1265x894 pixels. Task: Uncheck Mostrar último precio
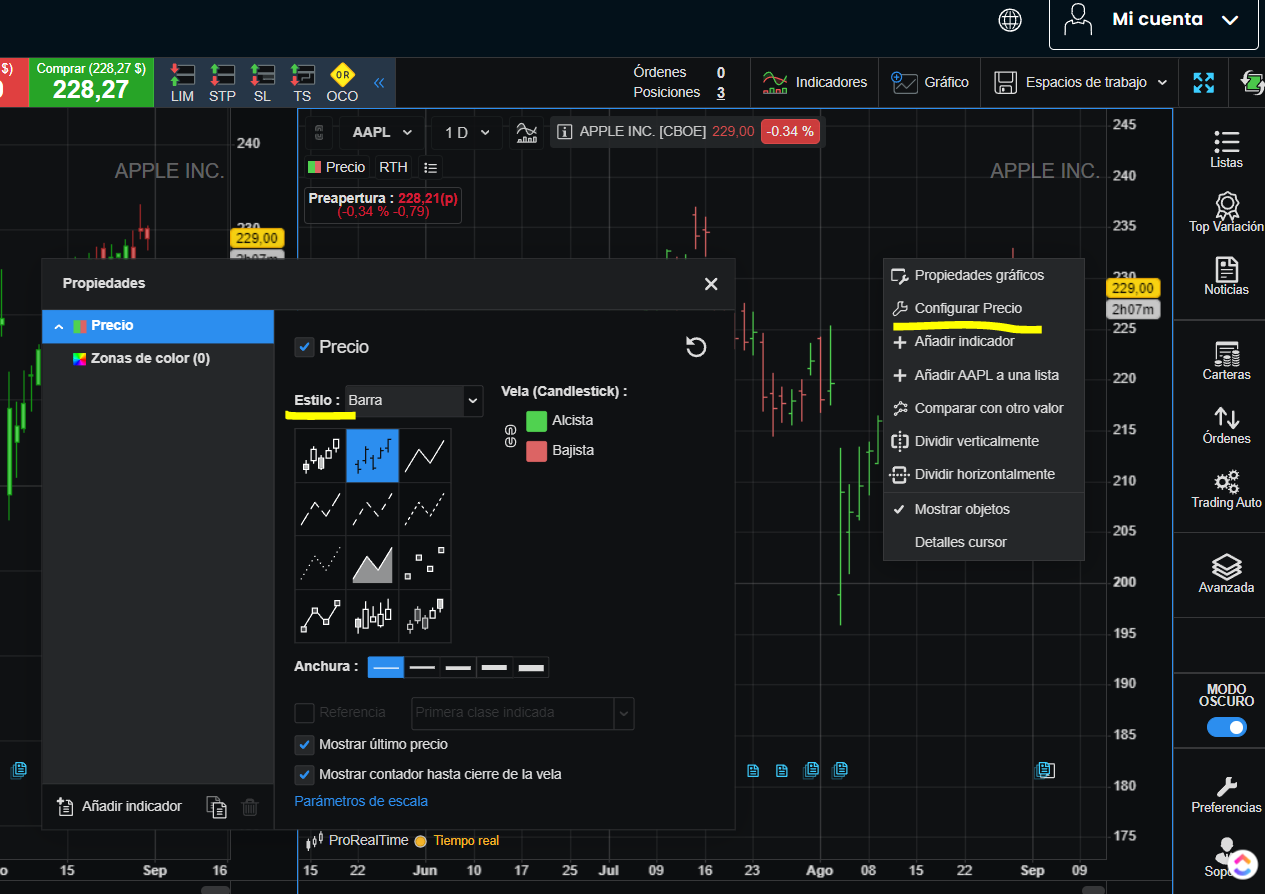coord(304,744)
